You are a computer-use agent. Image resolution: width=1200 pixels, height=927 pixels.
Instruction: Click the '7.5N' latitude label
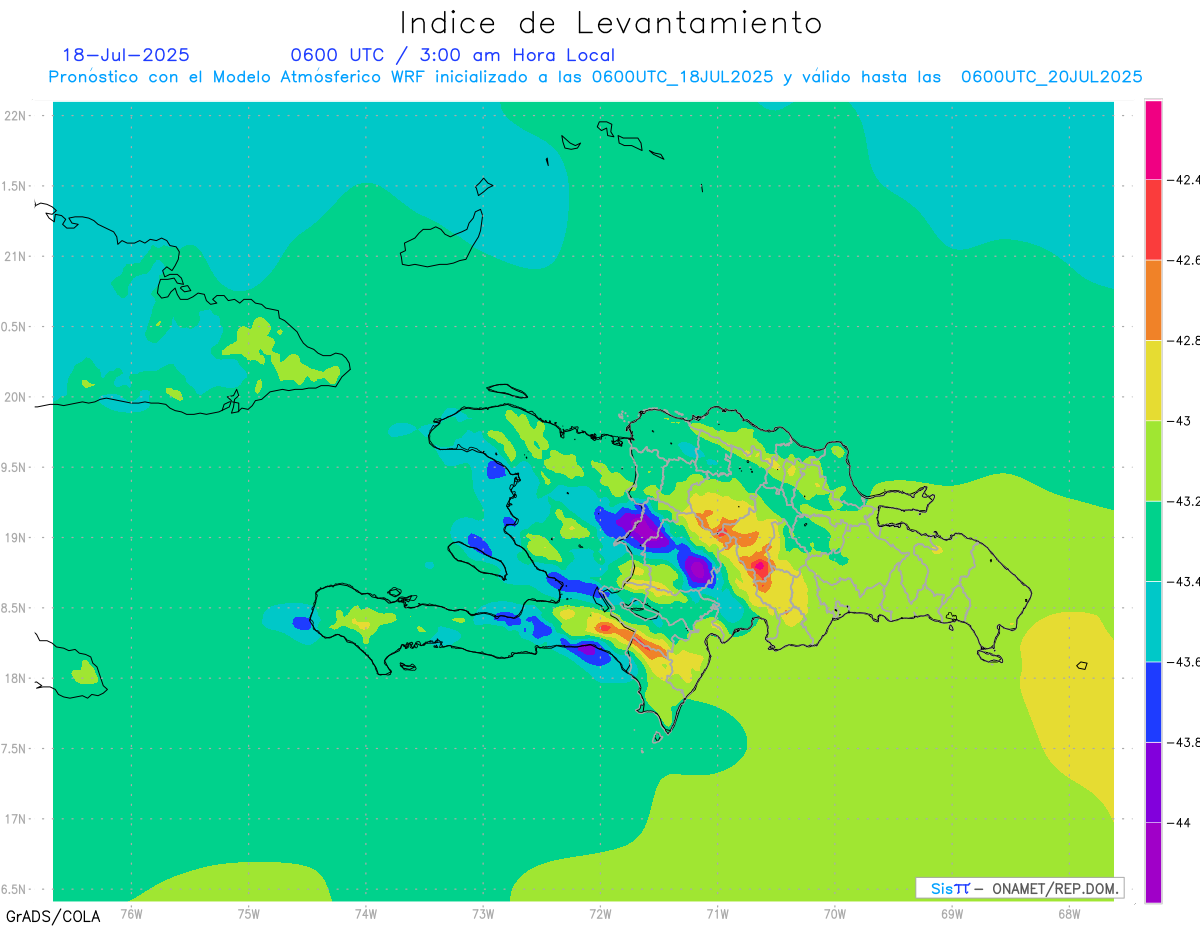(15, 748)
